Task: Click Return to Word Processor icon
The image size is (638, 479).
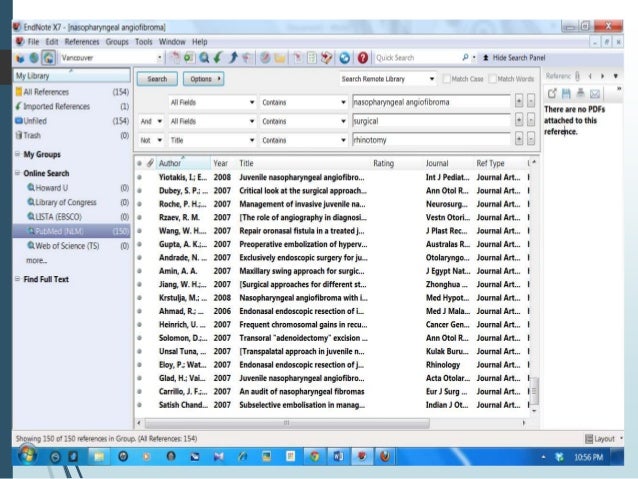Action: pos(326,58)
